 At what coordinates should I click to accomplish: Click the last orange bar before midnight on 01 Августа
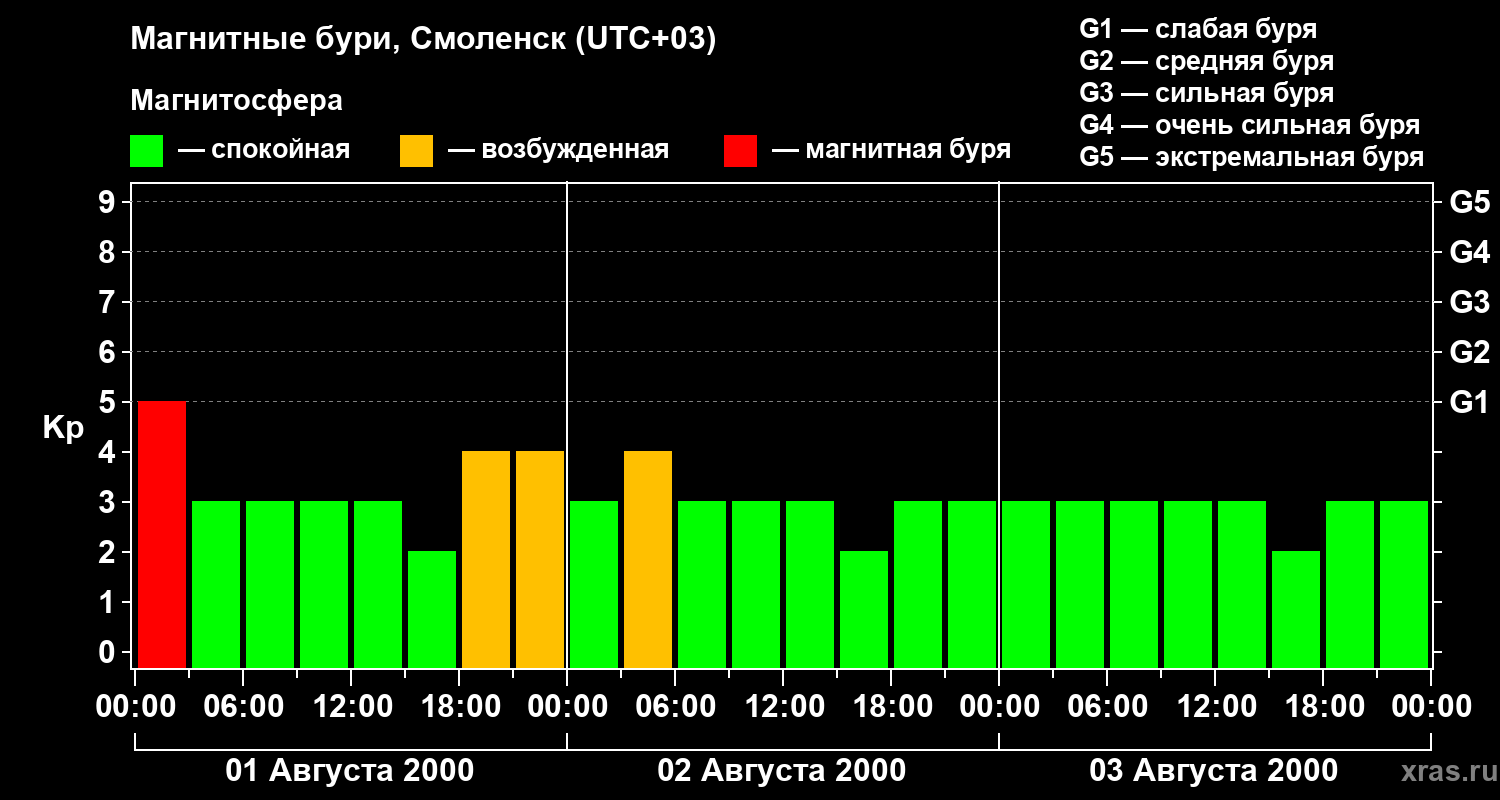click(540, 559)
